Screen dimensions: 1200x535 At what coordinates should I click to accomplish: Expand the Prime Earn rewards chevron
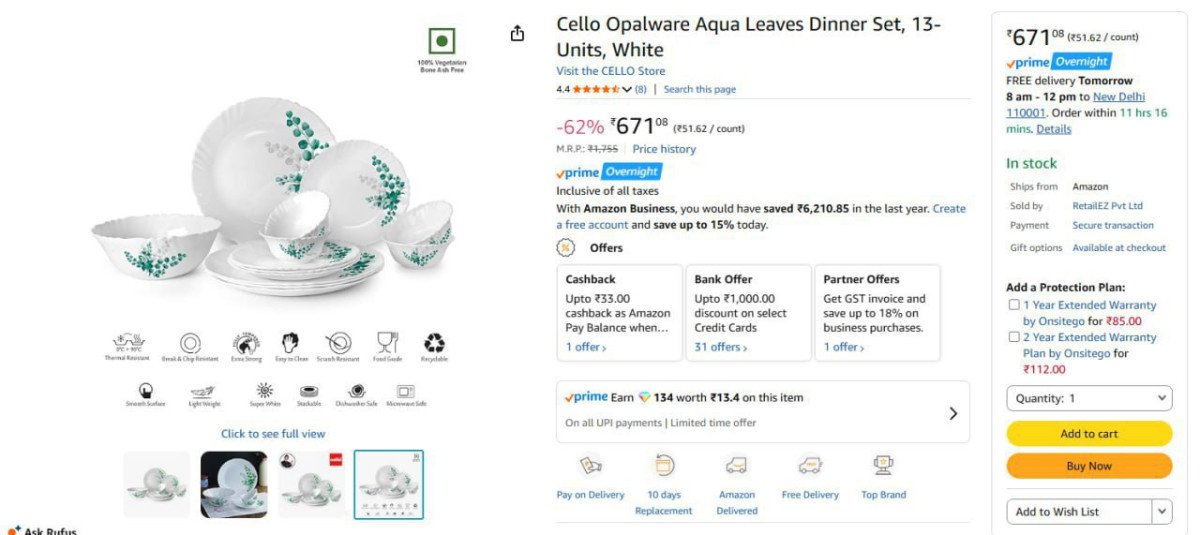click(953, 413)
